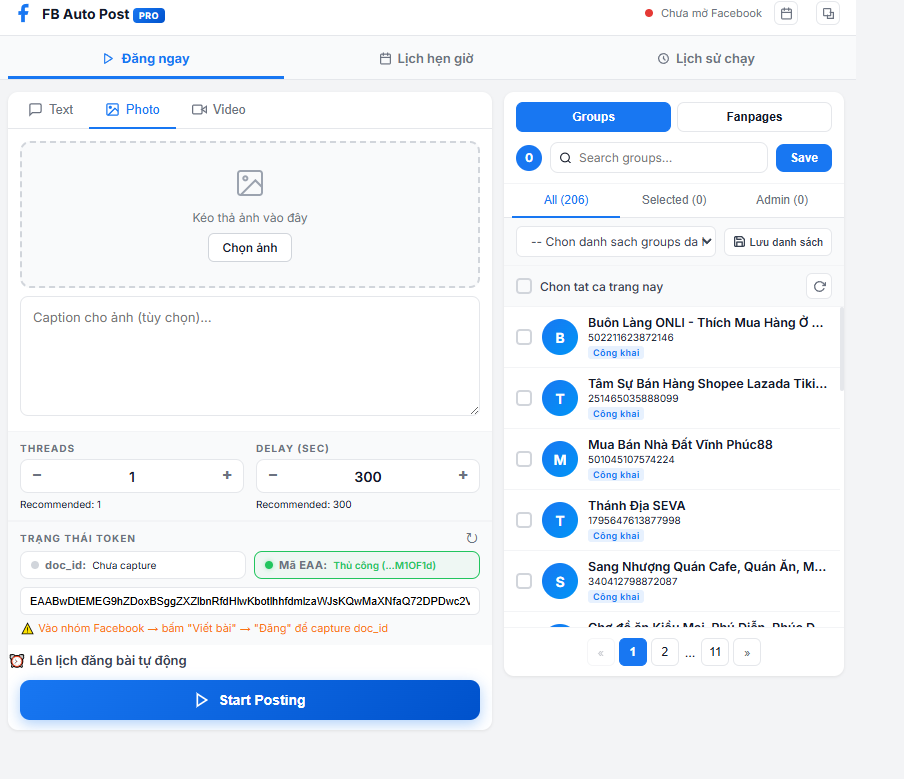Click the image placeholder icon in drop zone
The width and height of the screenshot is (904, 779).
click(250, 183)
